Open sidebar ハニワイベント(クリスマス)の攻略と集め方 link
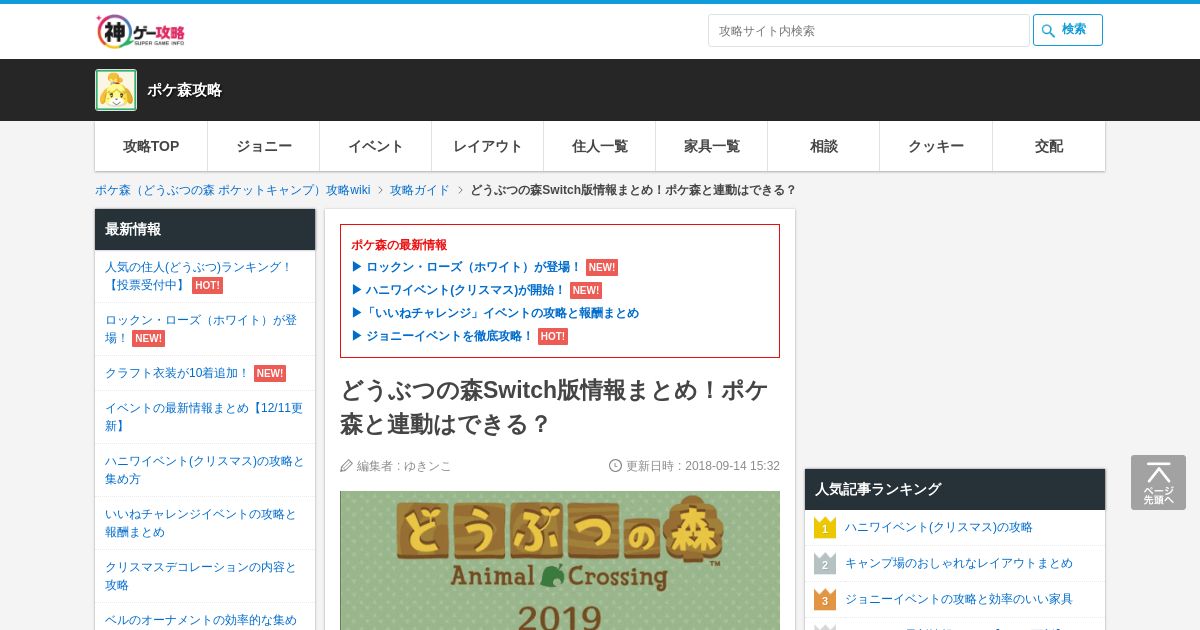The width and height of the screenshot is (1200, 630). point(205,470)
